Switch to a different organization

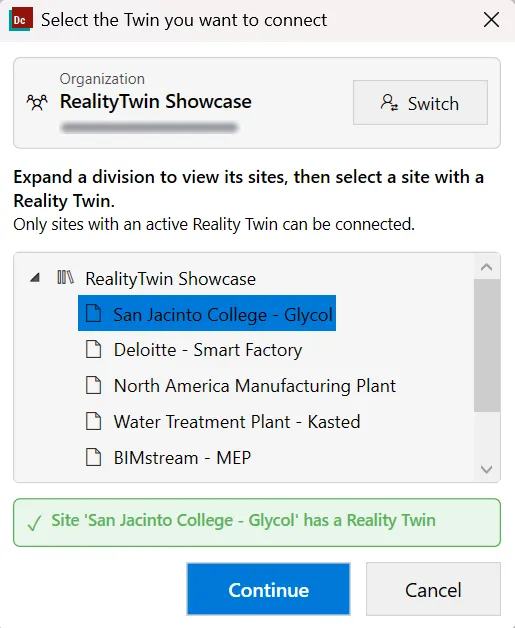click(x=420, y=103)
